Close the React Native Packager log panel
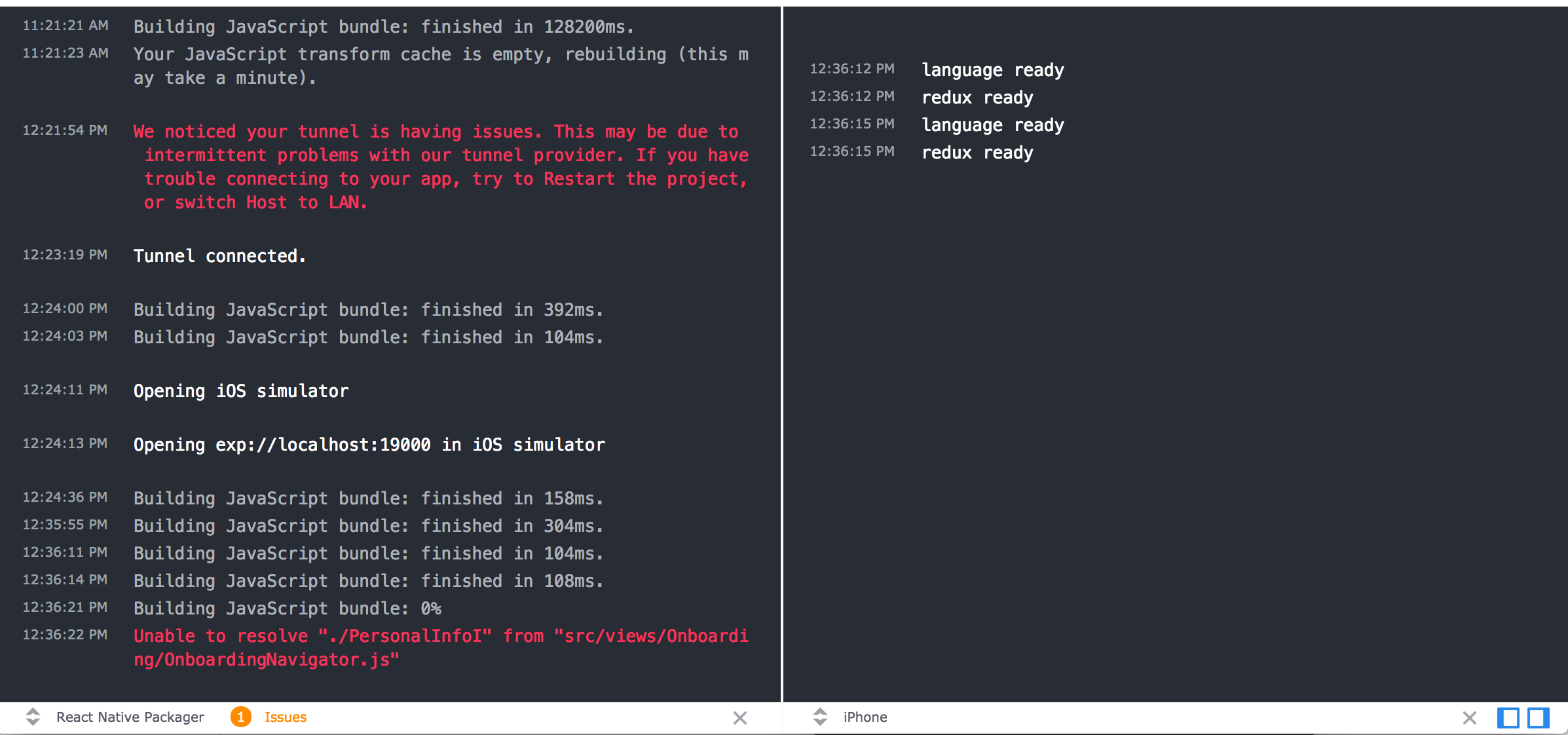 point(739,718)
